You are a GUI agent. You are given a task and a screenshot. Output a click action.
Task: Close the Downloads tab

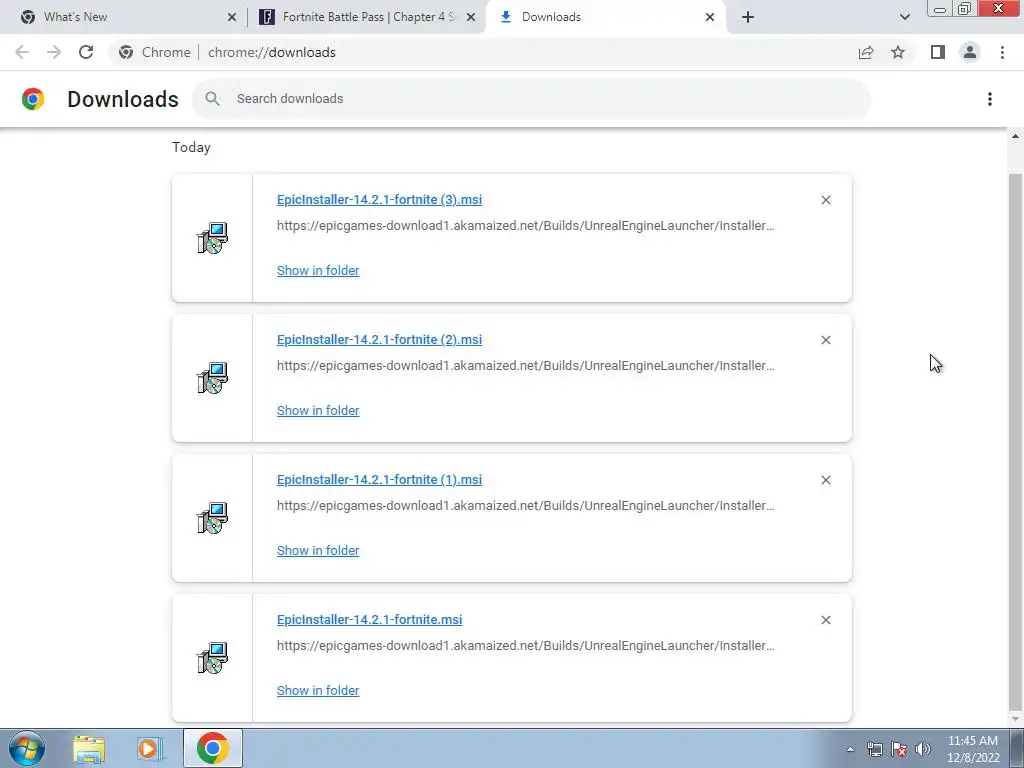[710, 17]
